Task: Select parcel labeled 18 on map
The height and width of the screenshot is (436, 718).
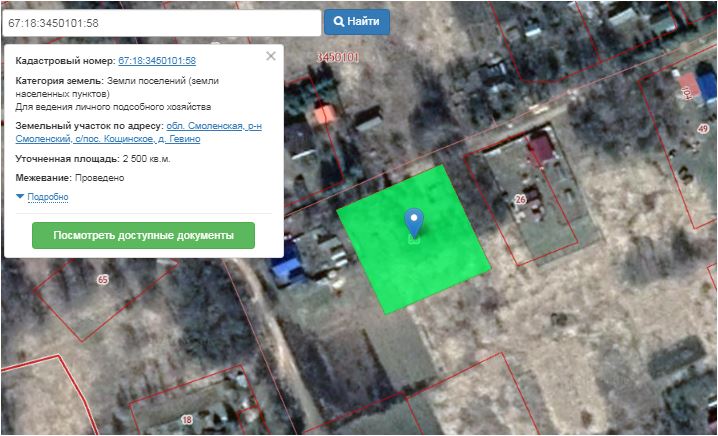Action: pos(187,420)
